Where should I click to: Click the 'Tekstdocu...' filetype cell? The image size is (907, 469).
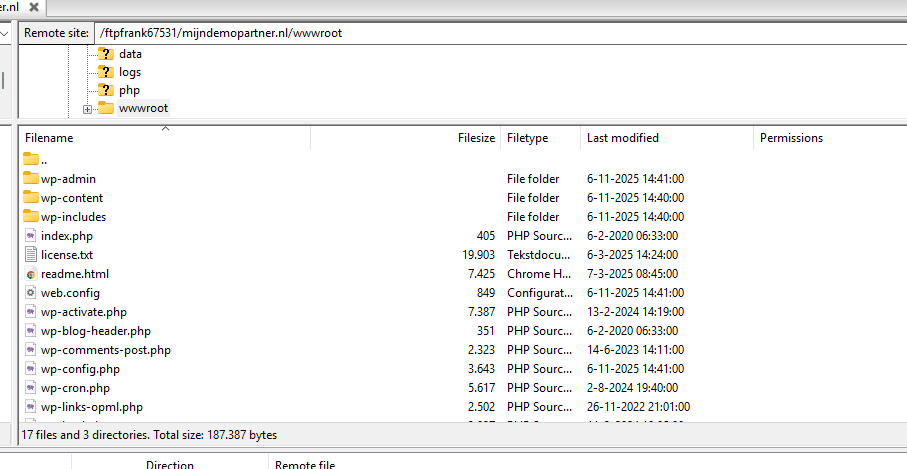coord(539,255)
